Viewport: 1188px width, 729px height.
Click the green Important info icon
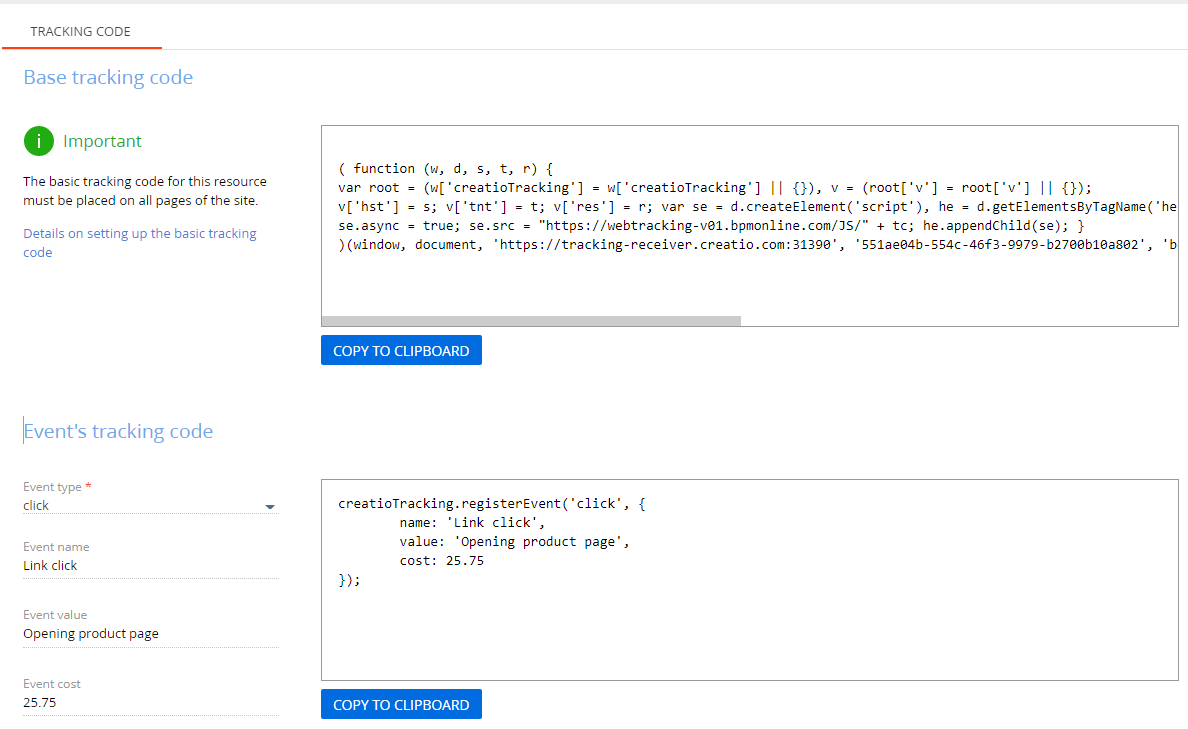39,141
